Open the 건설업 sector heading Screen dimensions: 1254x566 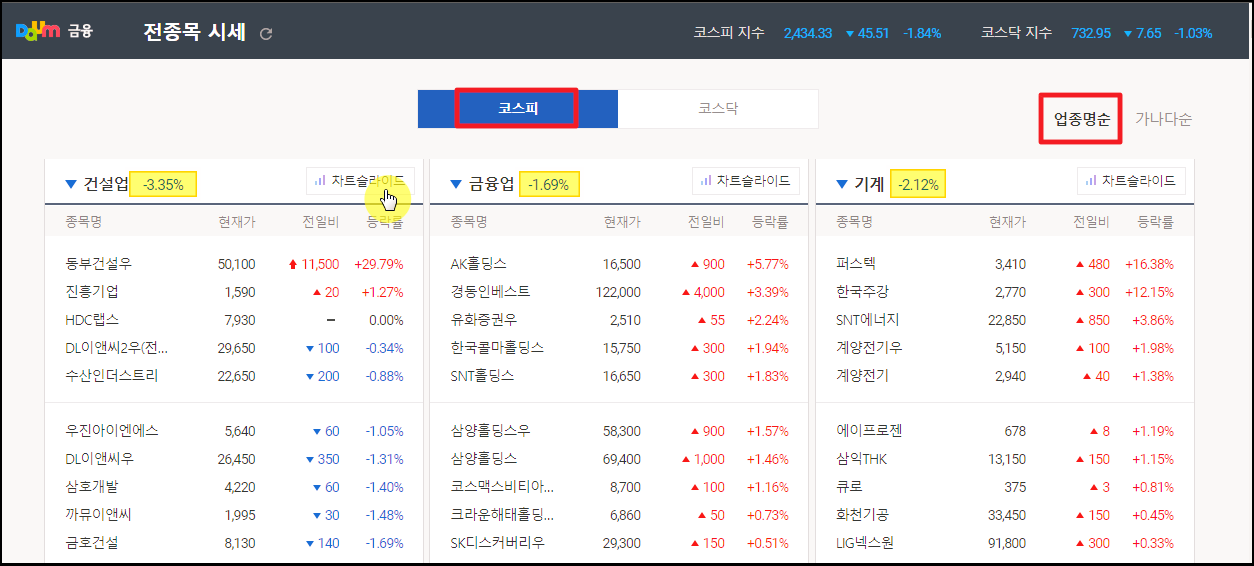pos(106,184)
